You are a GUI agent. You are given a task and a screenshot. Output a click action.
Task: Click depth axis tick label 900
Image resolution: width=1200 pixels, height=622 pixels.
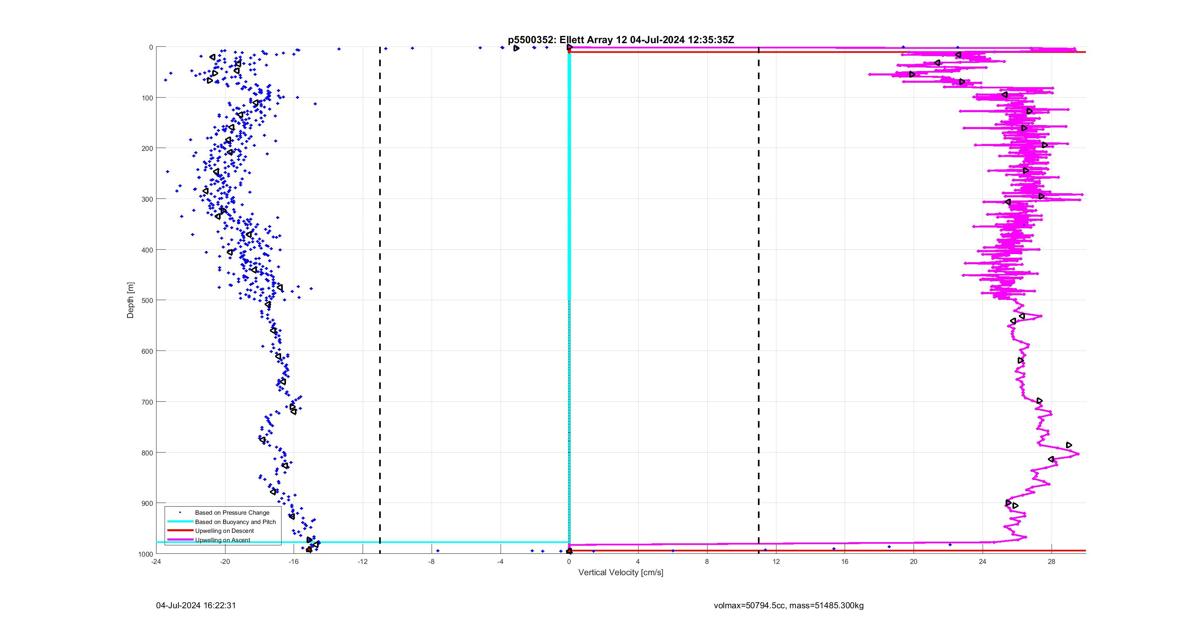point(147,503)
